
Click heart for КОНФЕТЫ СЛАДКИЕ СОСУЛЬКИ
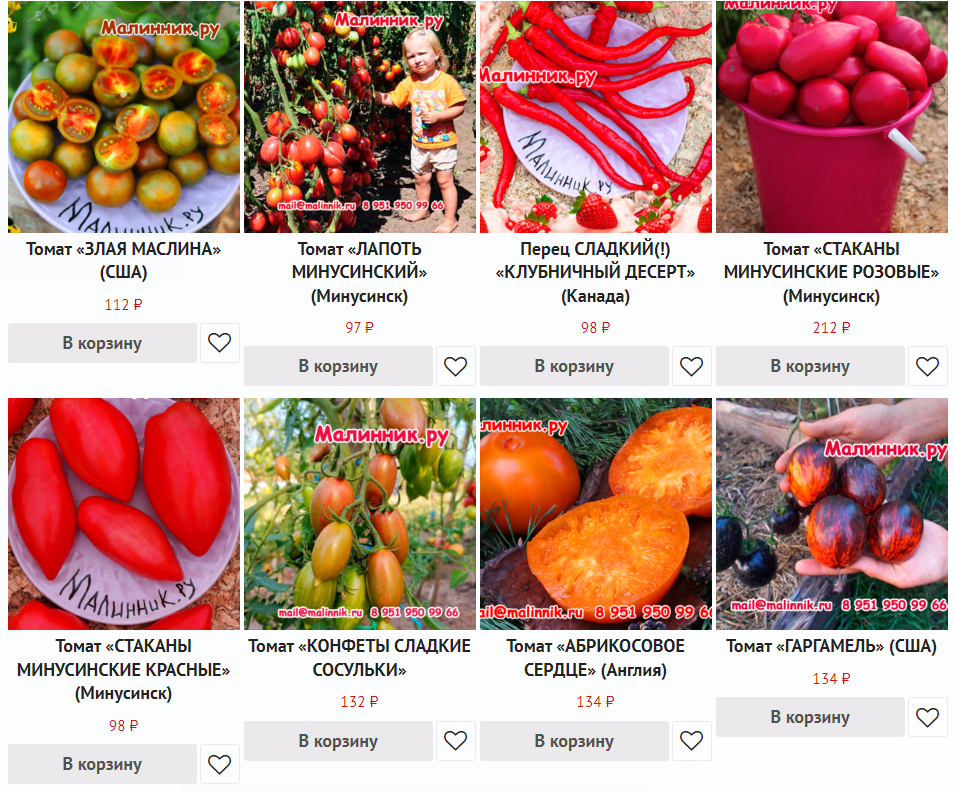tap(455, 741)
